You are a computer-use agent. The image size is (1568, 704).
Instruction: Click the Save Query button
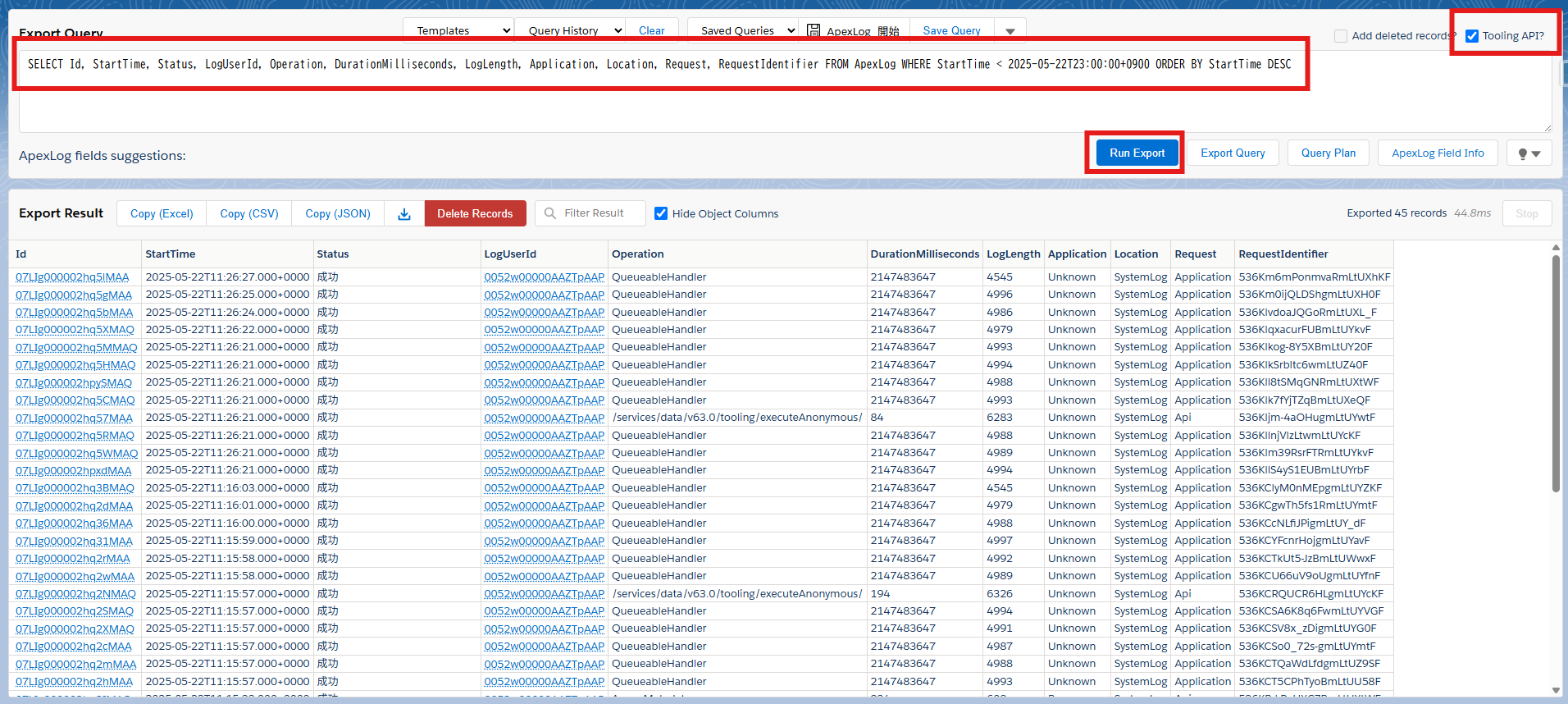(x=951, y=30)
